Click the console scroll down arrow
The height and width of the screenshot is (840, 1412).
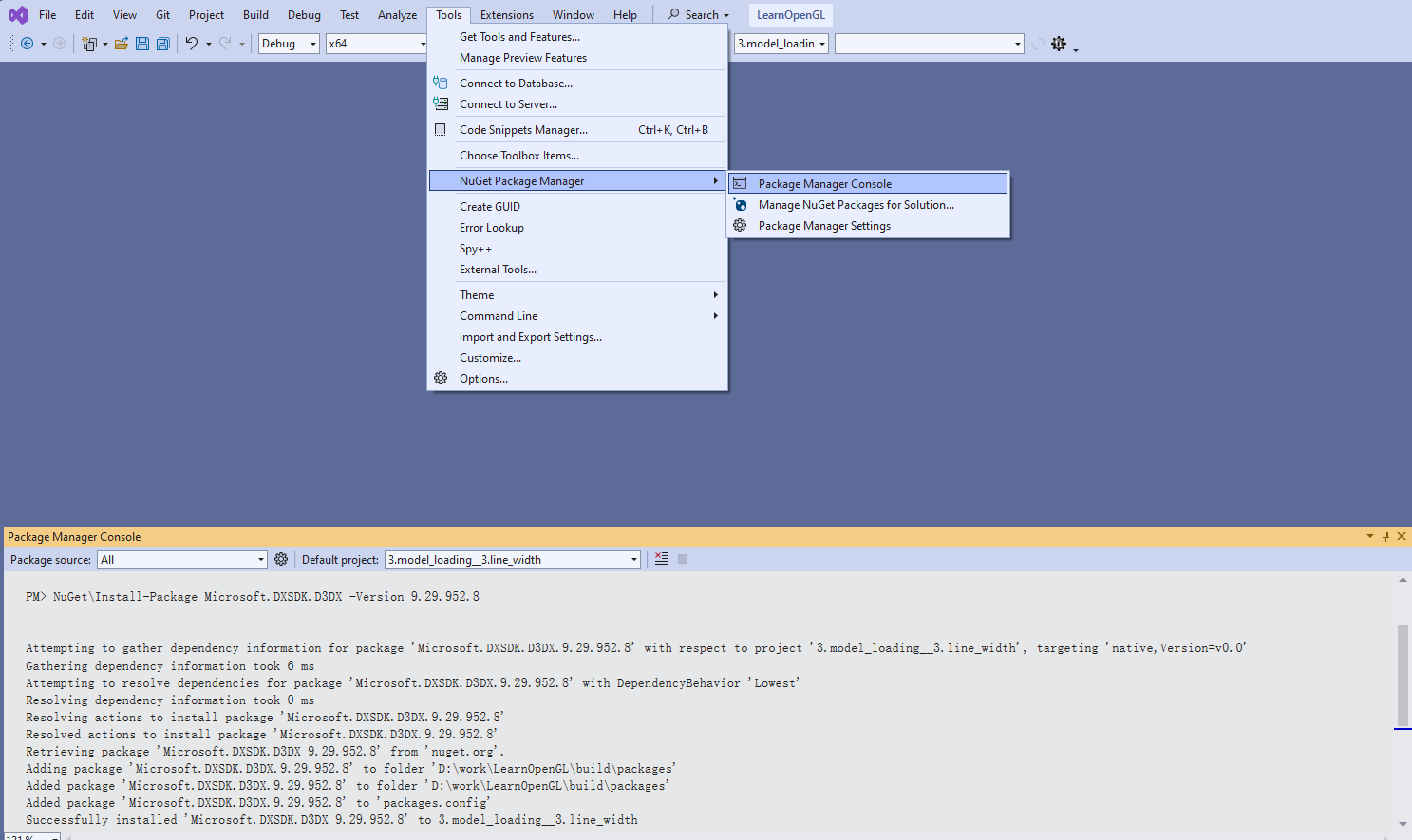(1403, 824)
